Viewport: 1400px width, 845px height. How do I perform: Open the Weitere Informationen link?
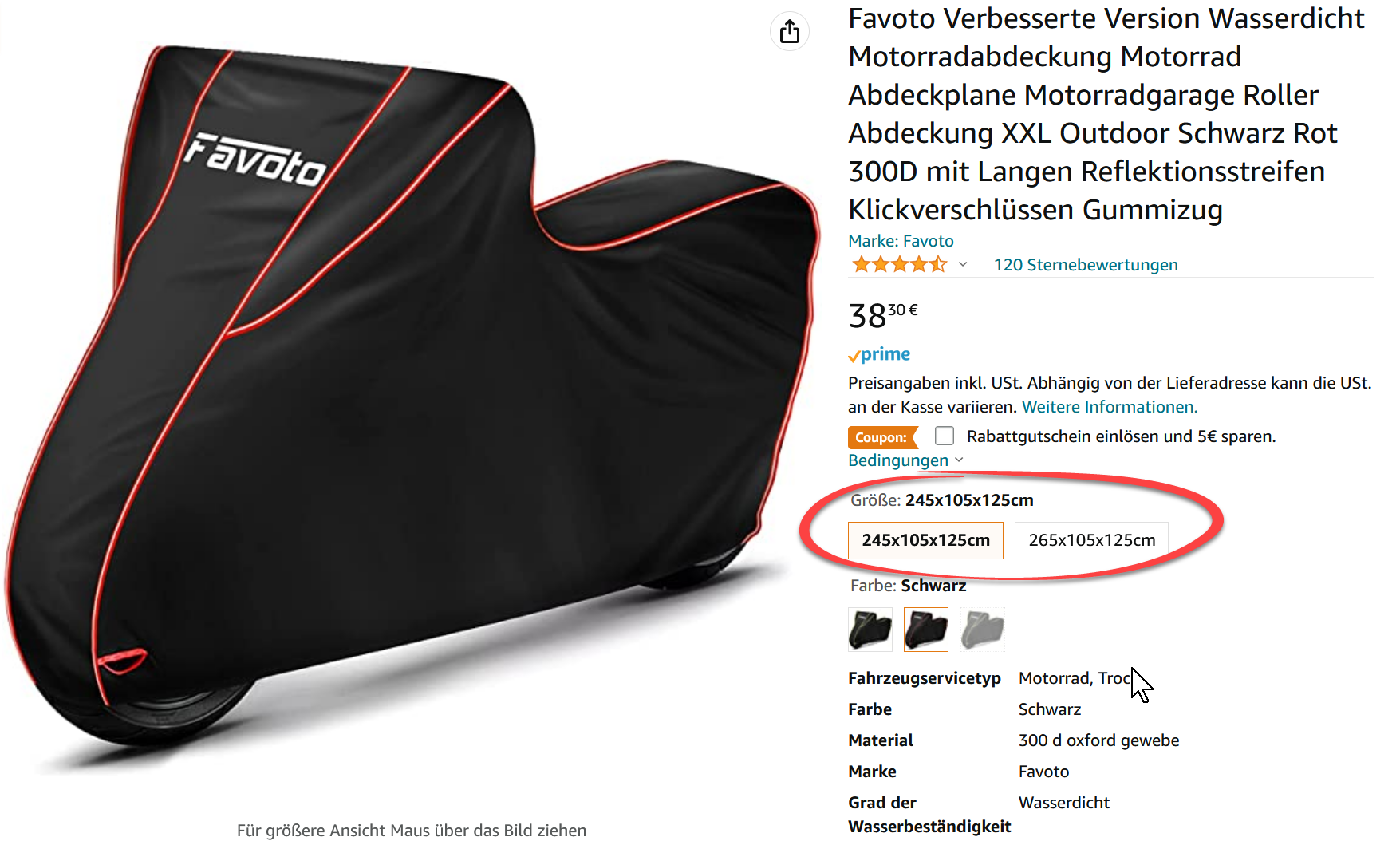[x=1110, y=407]
